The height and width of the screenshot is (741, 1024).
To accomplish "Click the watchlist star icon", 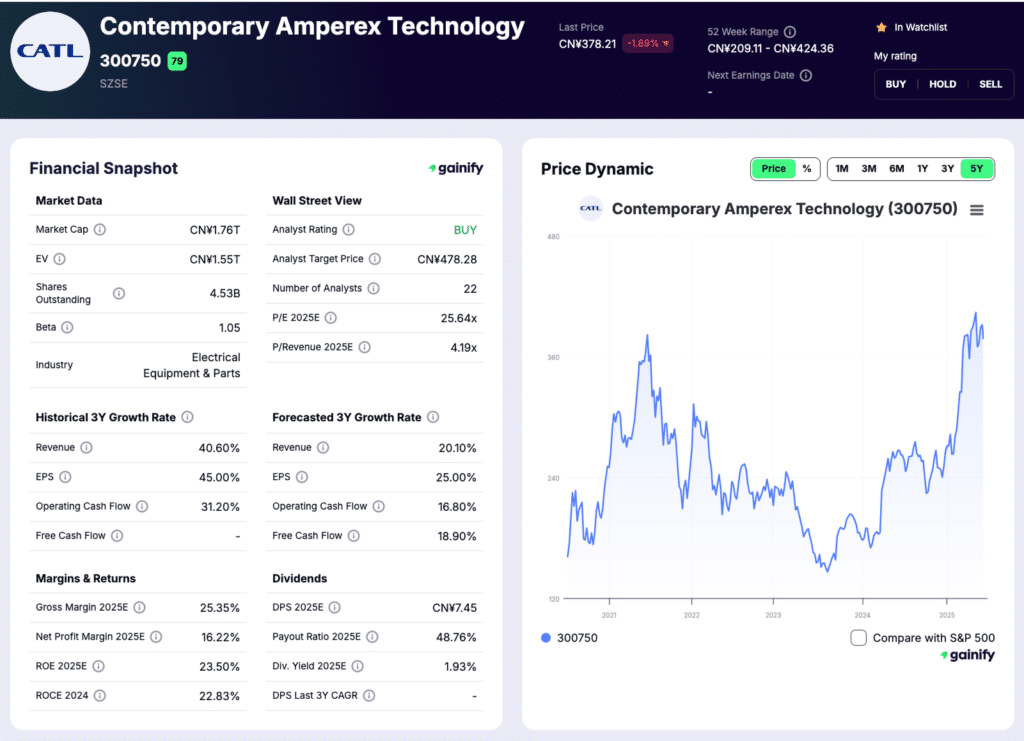I will 881,28.
